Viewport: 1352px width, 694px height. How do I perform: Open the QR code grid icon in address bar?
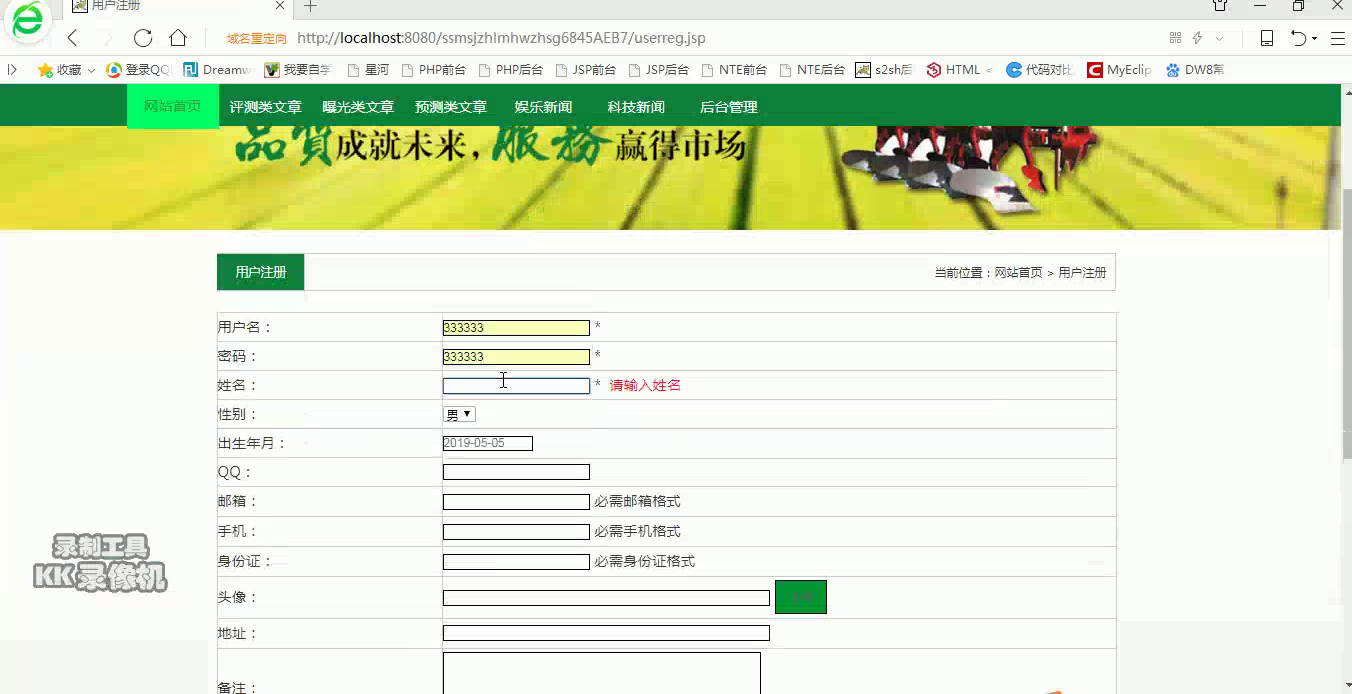pos(1175,38)
